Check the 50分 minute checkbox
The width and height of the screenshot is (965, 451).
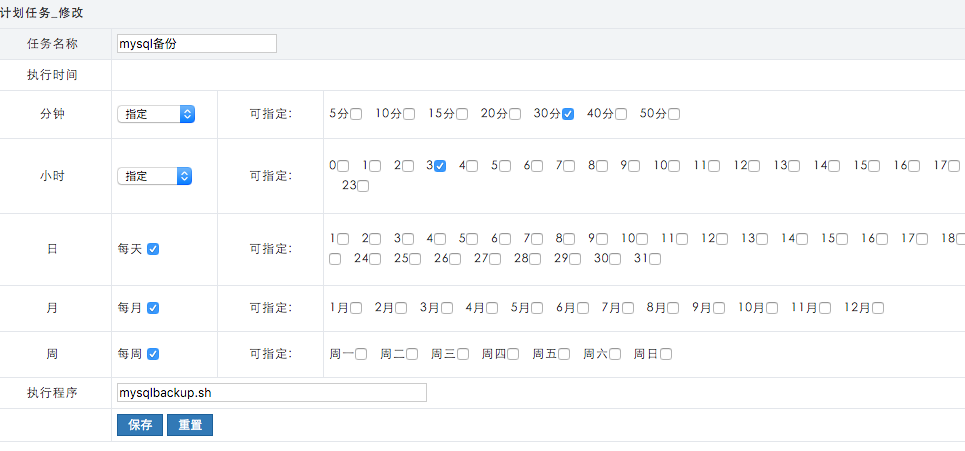tap(674, 114)
